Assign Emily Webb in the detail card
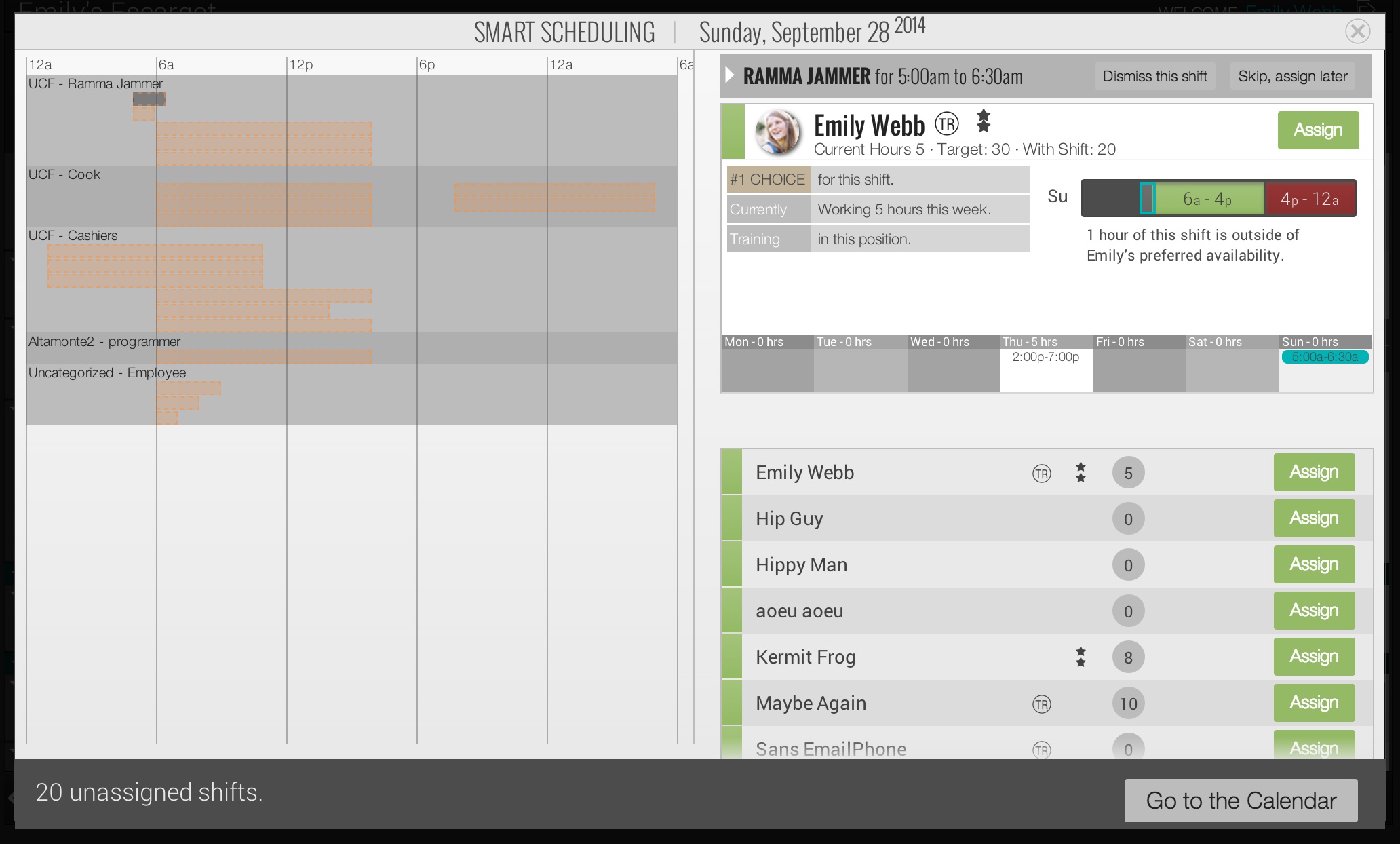 1318,130
